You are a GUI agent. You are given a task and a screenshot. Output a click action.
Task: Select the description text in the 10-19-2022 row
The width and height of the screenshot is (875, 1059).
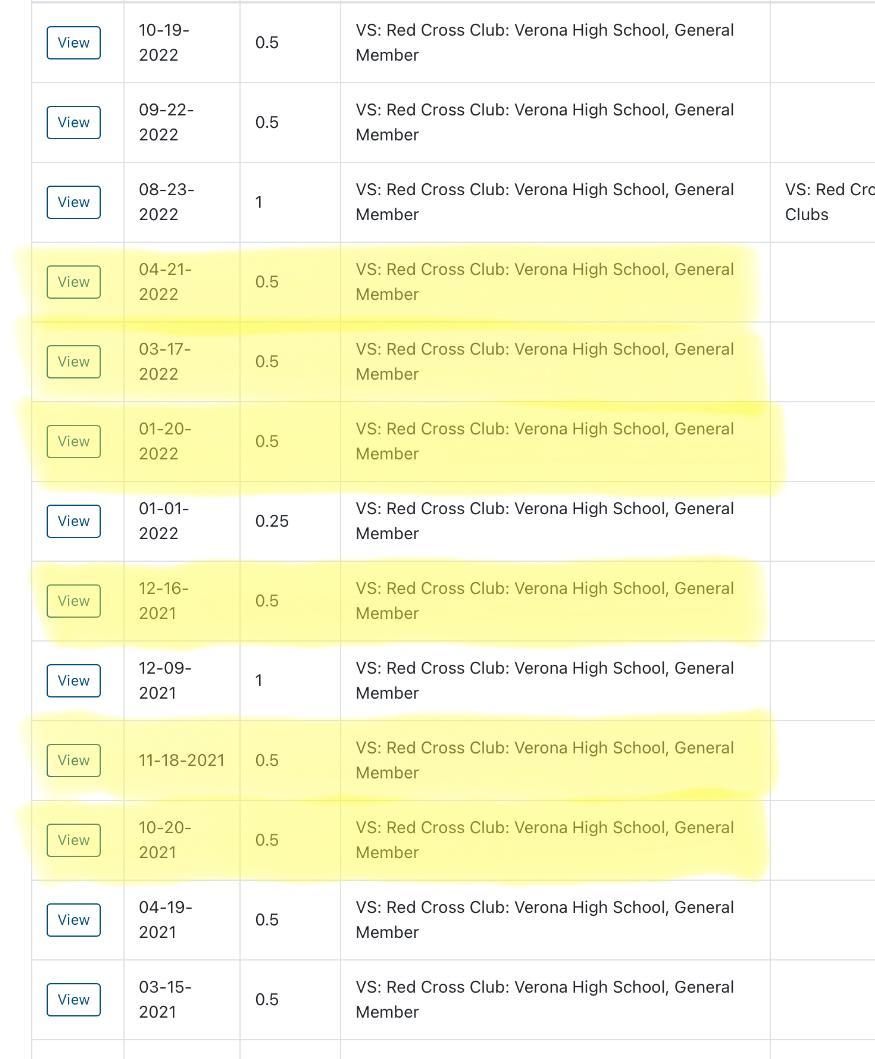pyautogui.click(x=545, y=43)
